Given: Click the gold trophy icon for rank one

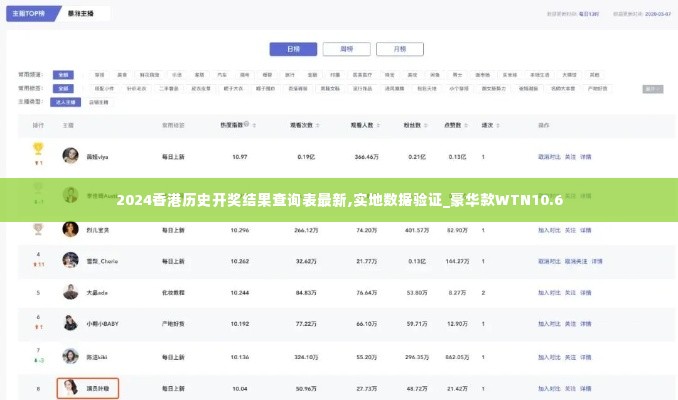Looking at the screenshot, I should click(x=38, y=149).
